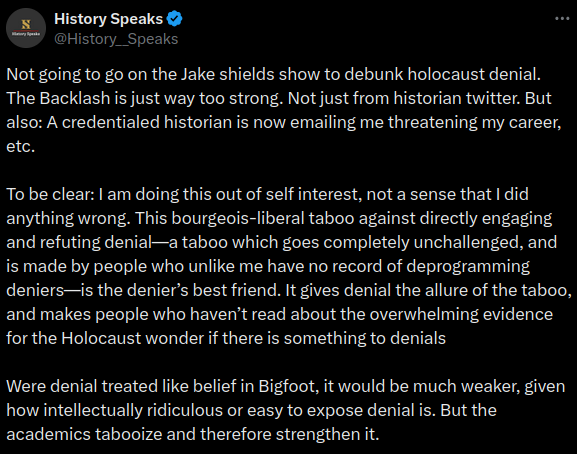Click 'To be clear:' at paragraph start
The height and width of the screenshot is (454, 577).
pyautogui.click(x=50, y=194)
